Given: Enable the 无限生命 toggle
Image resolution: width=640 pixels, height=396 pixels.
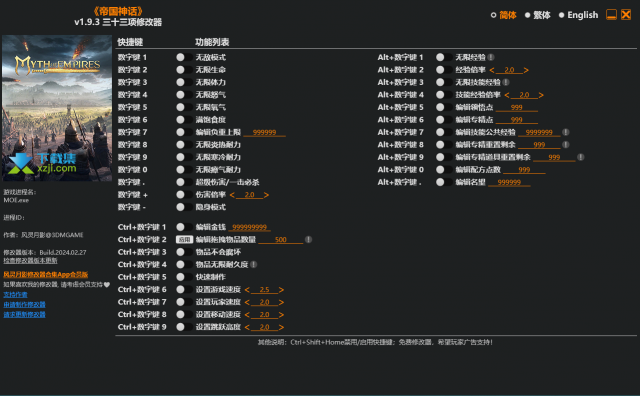Looking at the screenshot, I should (184, 70).
